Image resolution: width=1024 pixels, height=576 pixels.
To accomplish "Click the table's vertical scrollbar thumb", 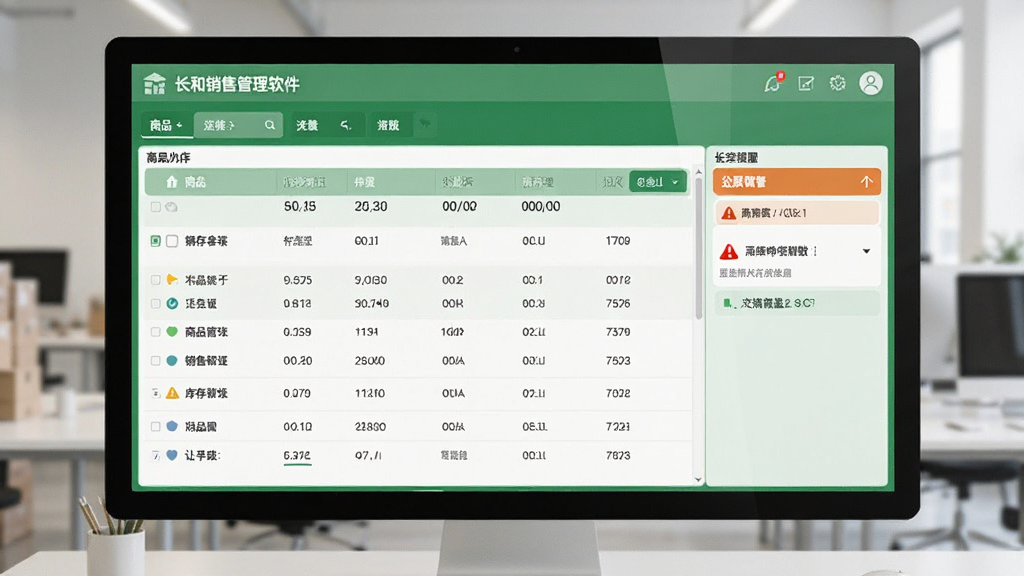I will click(699, 248).
